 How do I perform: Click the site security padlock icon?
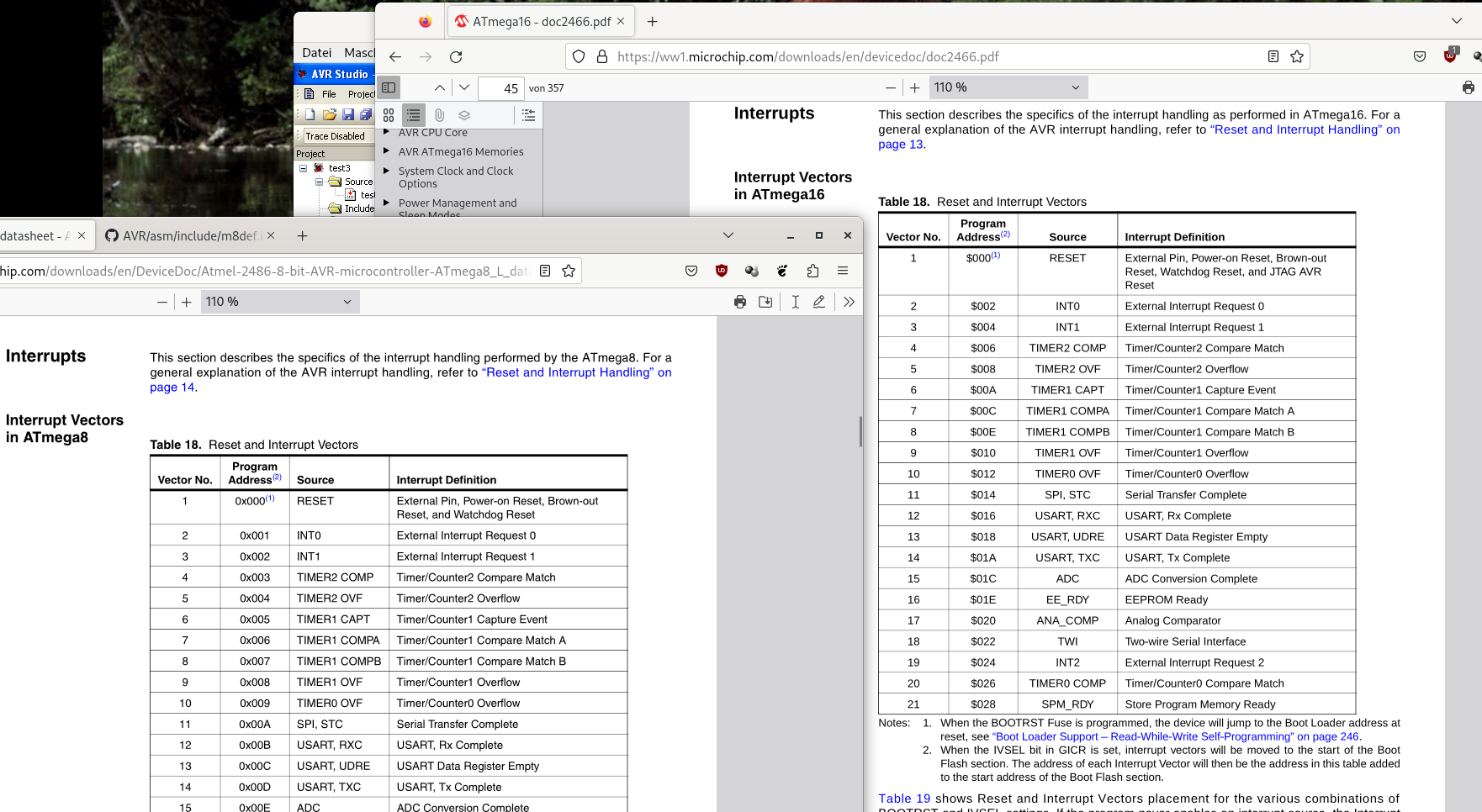(x=602, y=56)
